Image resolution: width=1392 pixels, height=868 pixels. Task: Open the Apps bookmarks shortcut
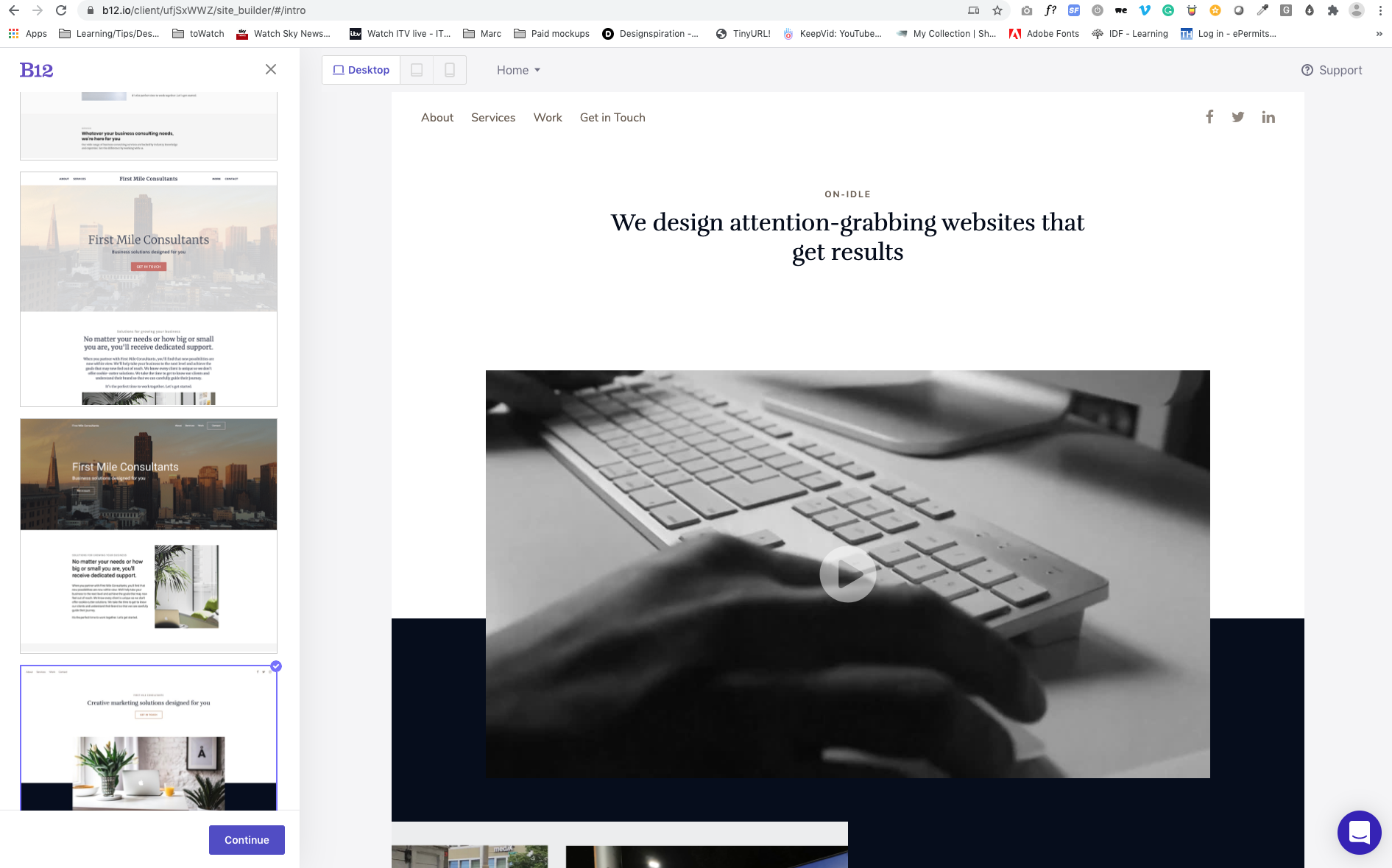pyautogui.click(x=28, y=34)
